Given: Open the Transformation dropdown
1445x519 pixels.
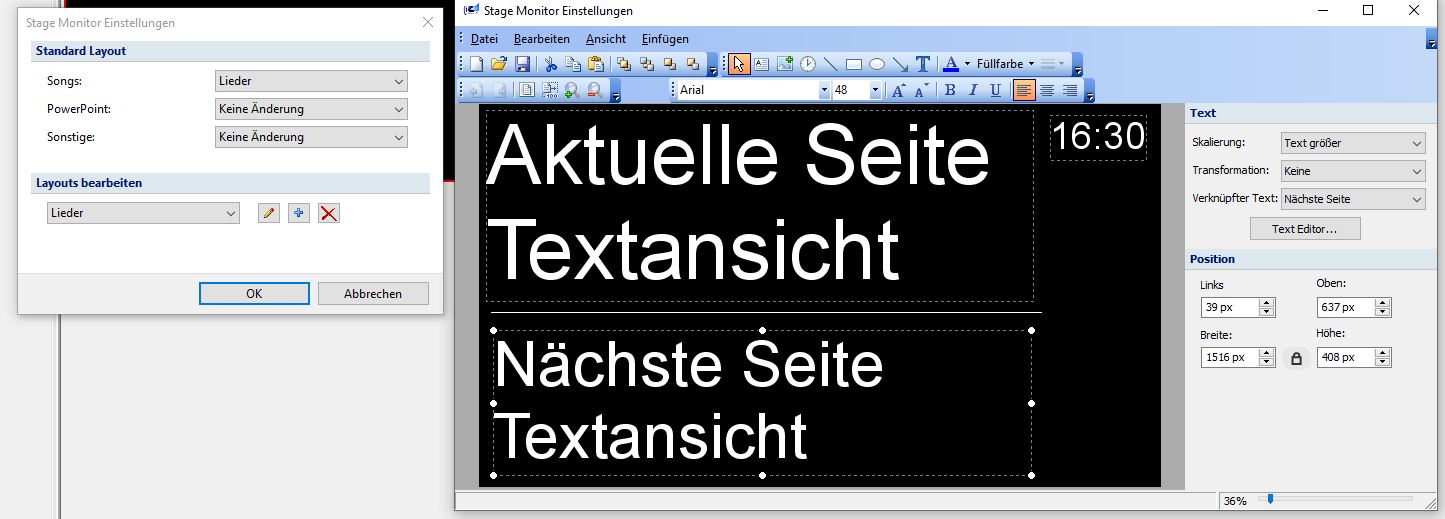Looking at the screenshot, I should point(1353,171).
